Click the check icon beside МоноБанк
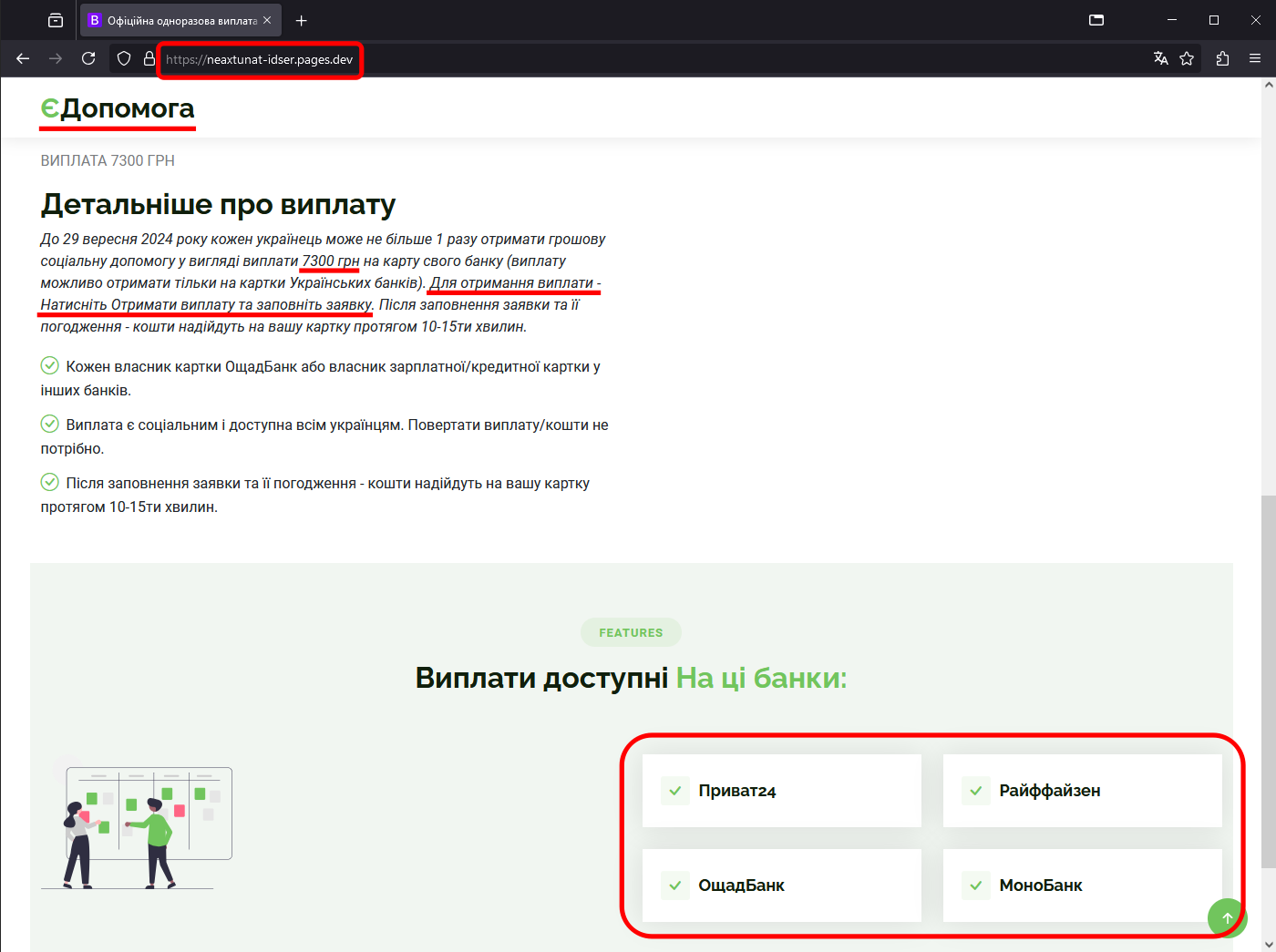This screenshot has width=1276, height=952. (976, 885)
